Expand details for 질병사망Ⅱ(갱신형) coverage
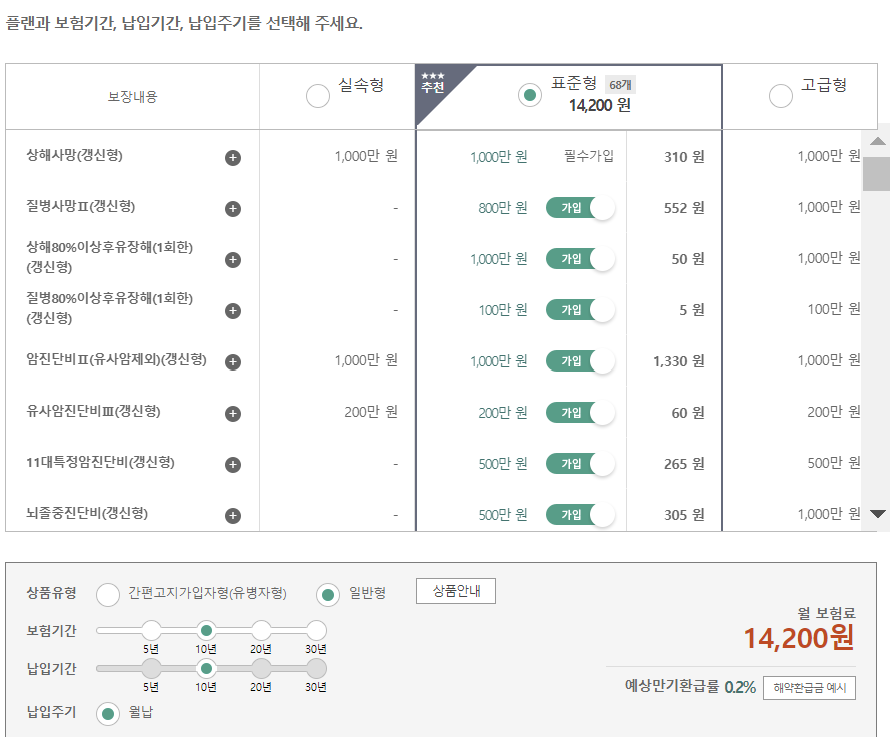890x738 pixels. coord(233,208)
